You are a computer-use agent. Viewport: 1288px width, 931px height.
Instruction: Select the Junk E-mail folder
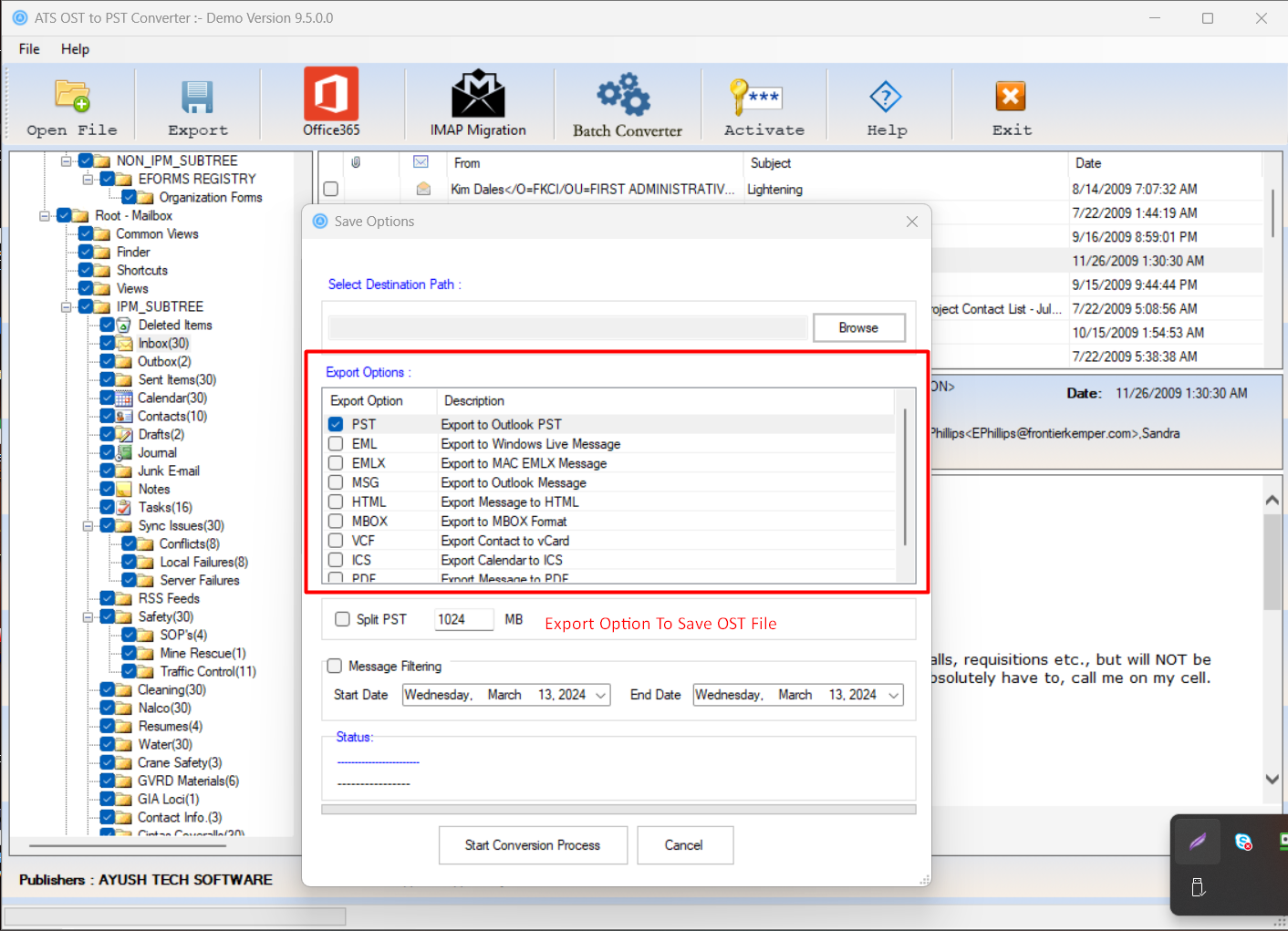point(169,471)
